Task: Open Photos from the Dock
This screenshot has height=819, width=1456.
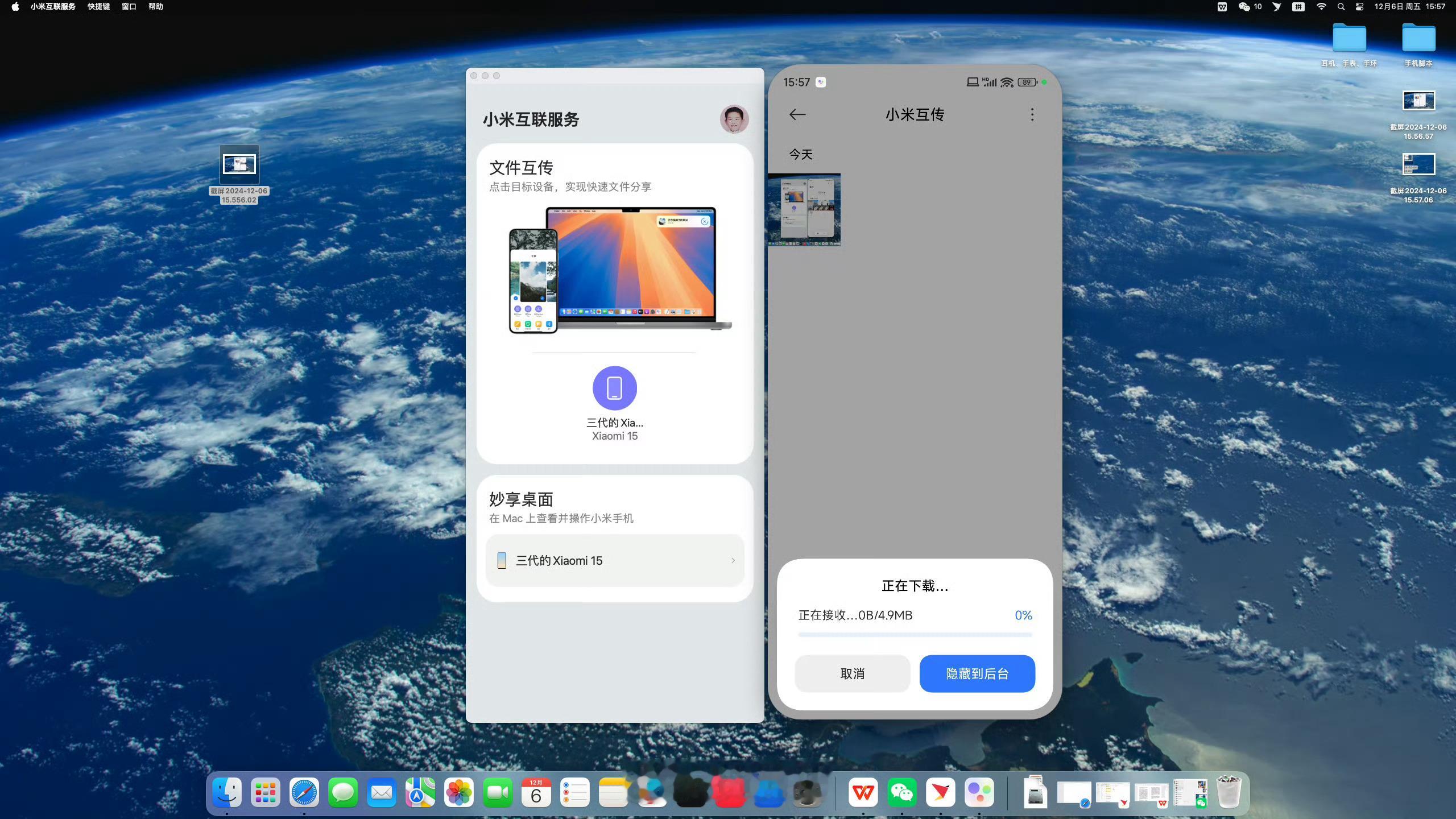Action: click(459, 792)
